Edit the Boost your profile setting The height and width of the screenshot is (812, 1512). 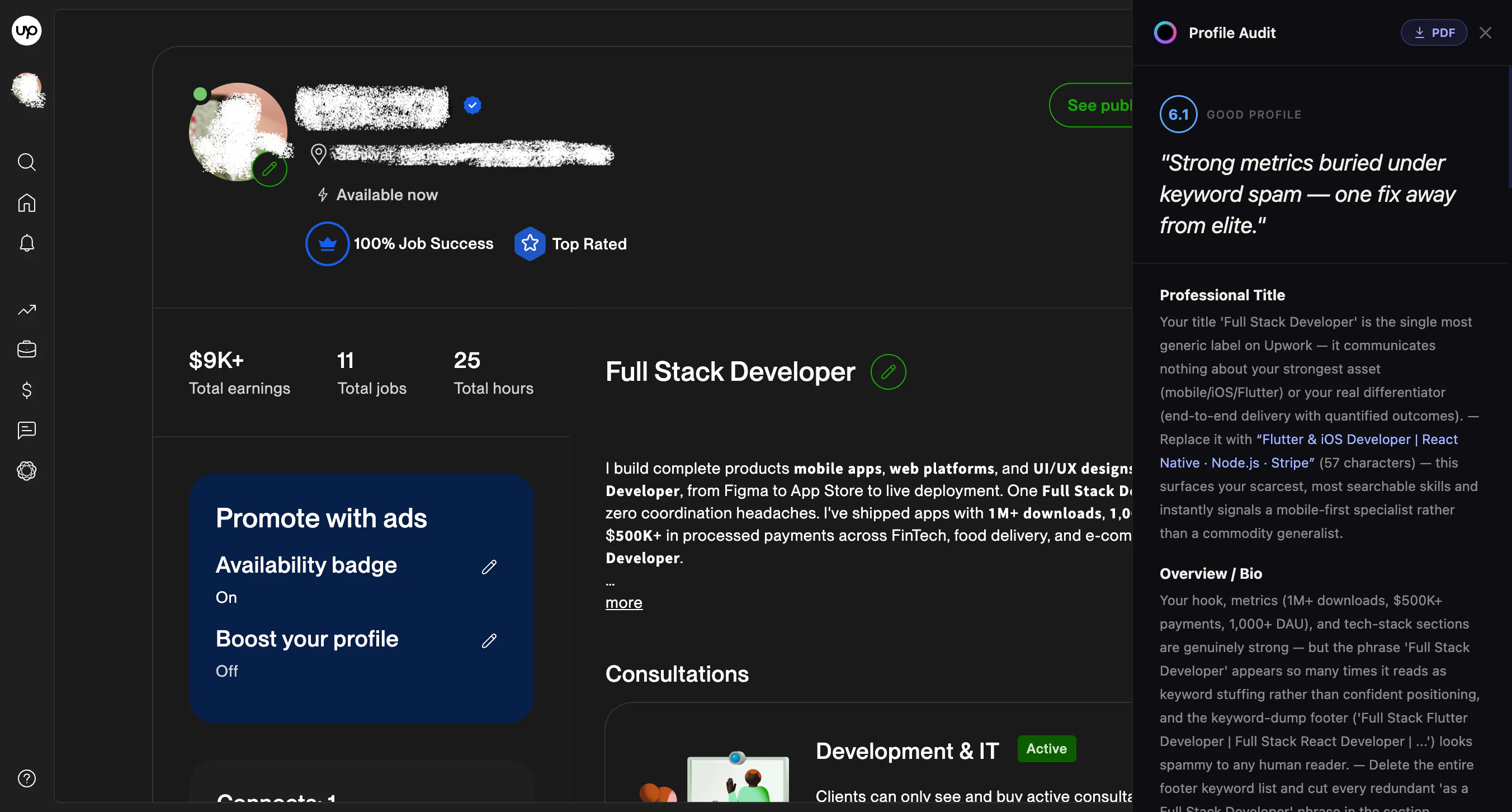pyautogui.click(x=489, y=640)
